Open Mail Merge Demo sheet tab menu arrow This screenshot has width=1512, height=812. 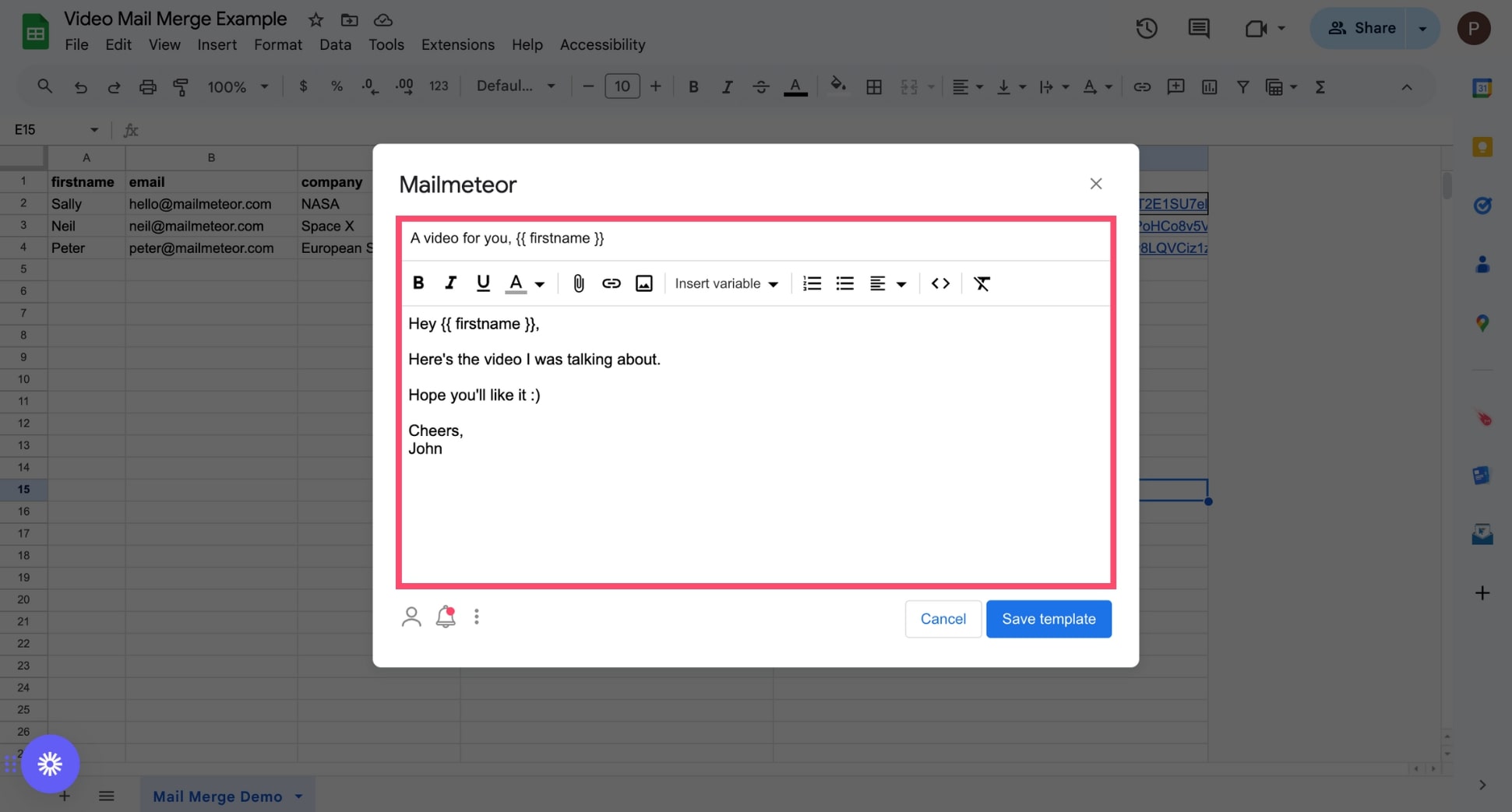click(x=298, y=796)
